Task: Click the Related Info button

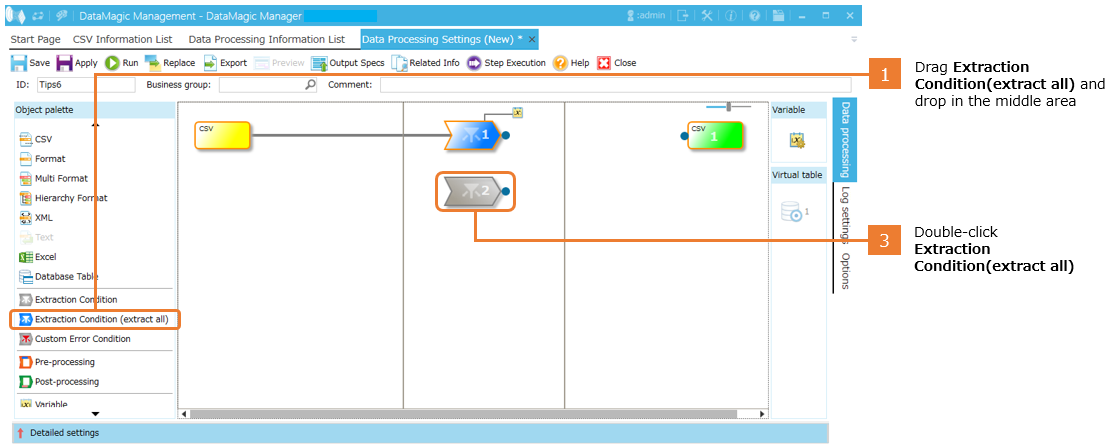Action: (x=426, y=63)
